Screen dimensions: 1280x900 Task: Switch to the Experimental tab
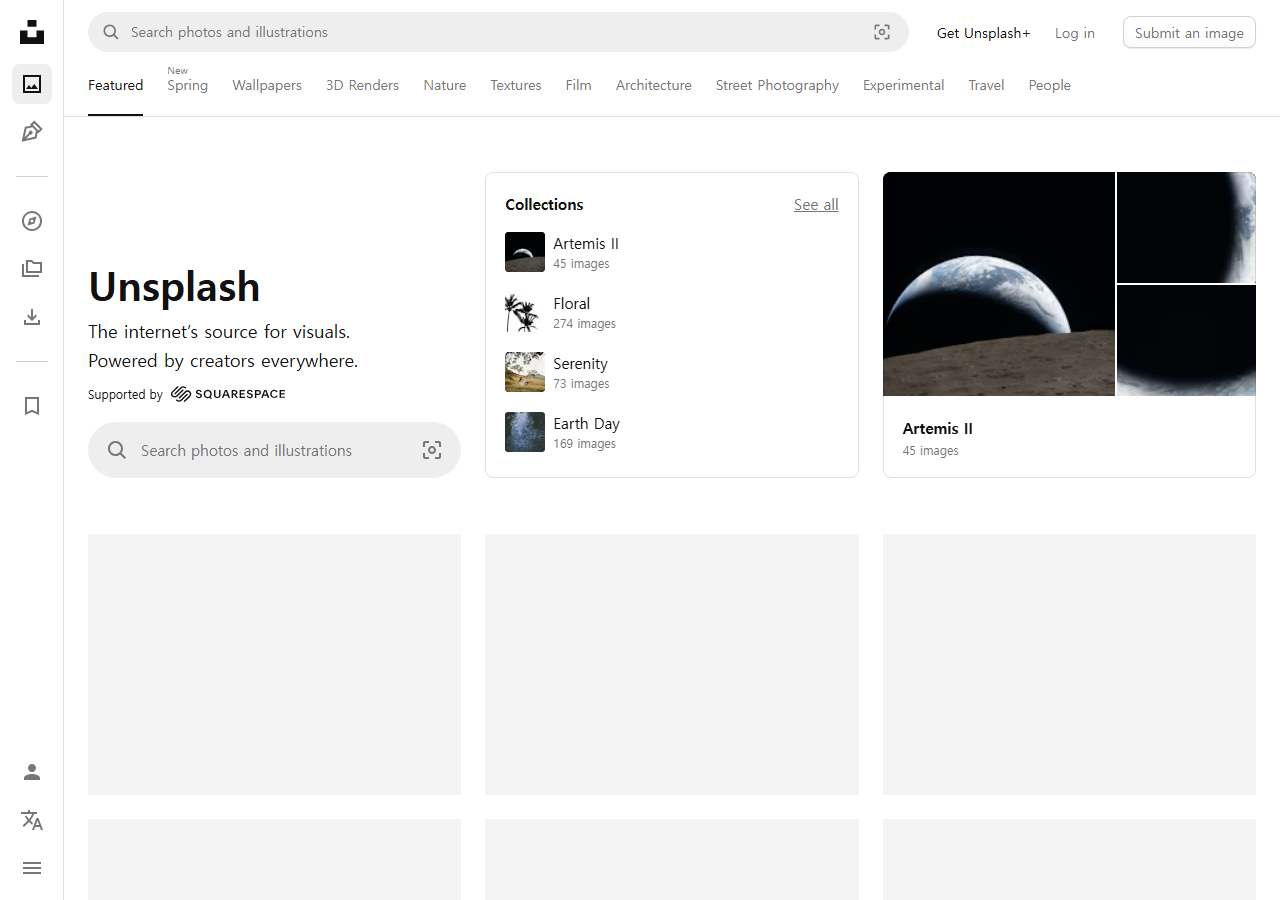tap(903, 85)
